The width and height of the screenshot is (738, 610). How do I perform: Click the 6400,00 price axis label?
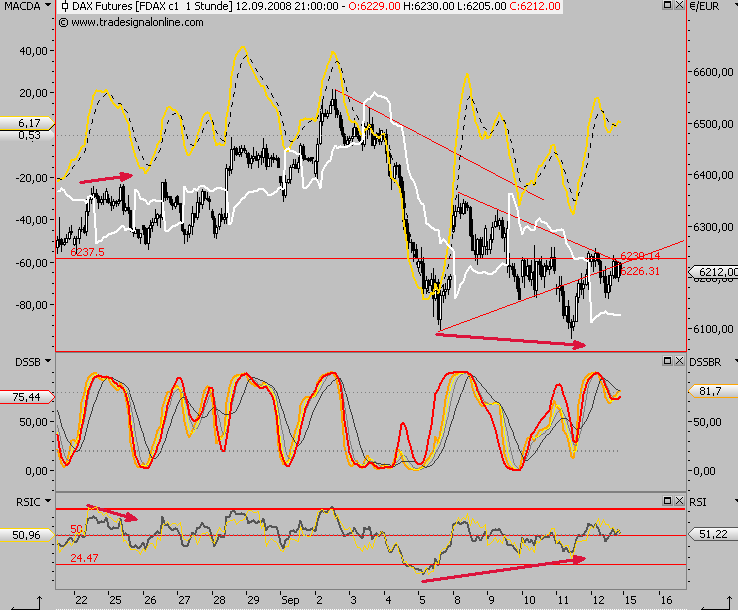(x=713, y=175)
